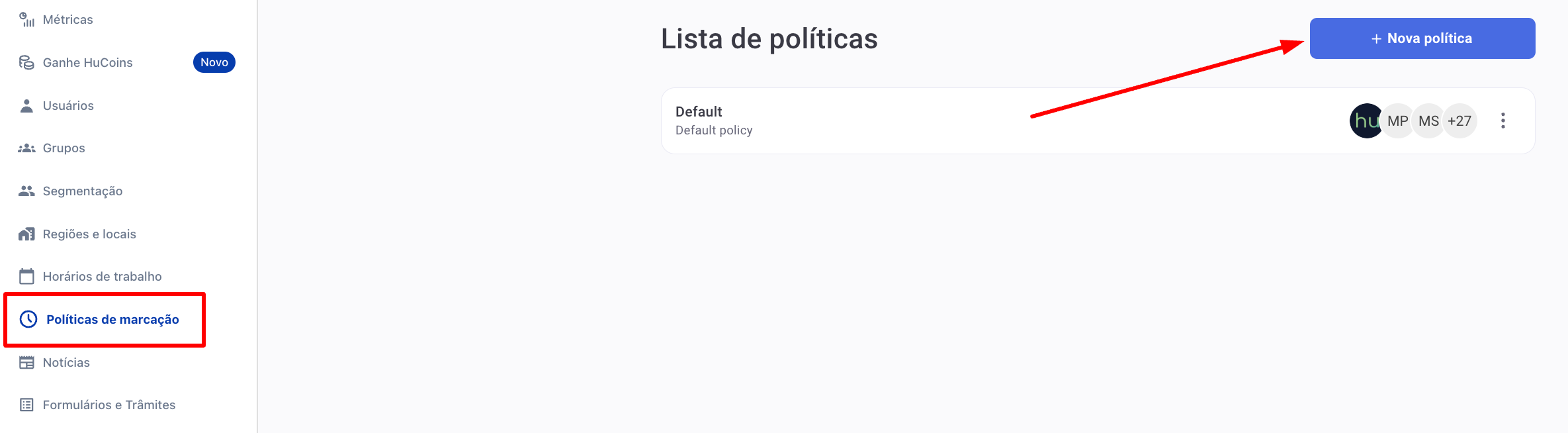Image resolution: width=1568 pixels, height=433 pixels.
Task: Open the Notícias menu item
Action: pyautogui.click(x=66, y=362)
